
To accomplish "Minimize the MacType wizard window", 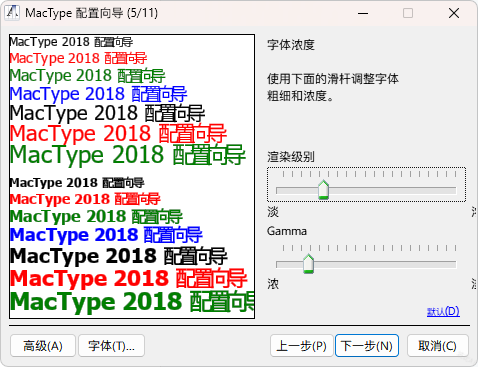I will 363,13.
